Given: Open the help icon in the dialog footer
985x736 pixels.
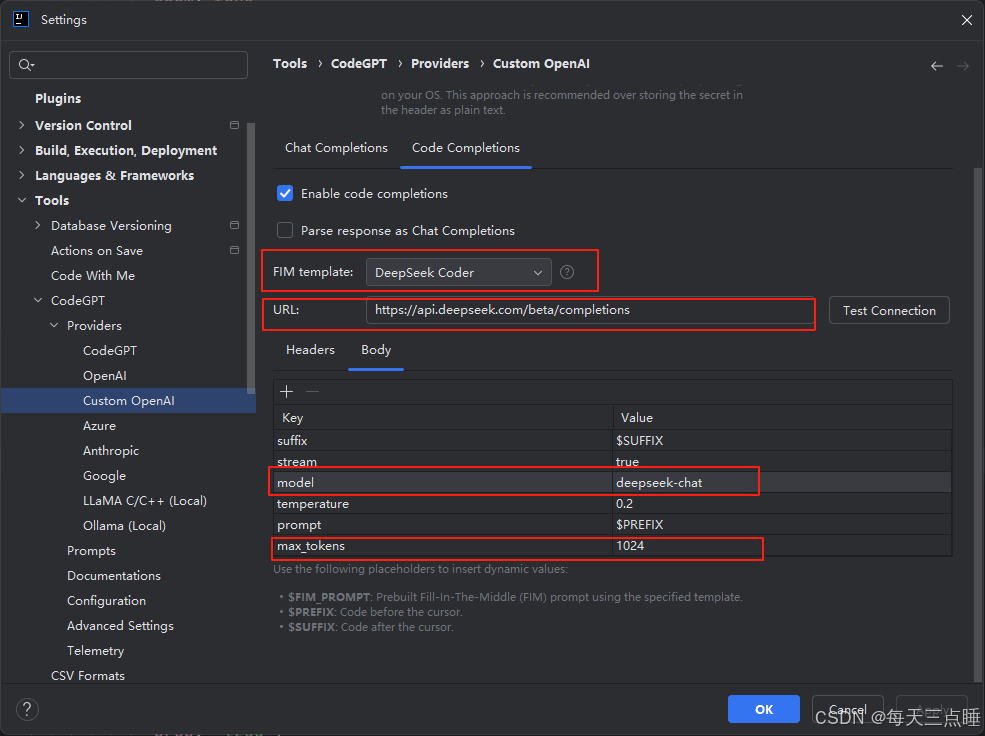Looking at the screenshot, I should coord(27,710).
